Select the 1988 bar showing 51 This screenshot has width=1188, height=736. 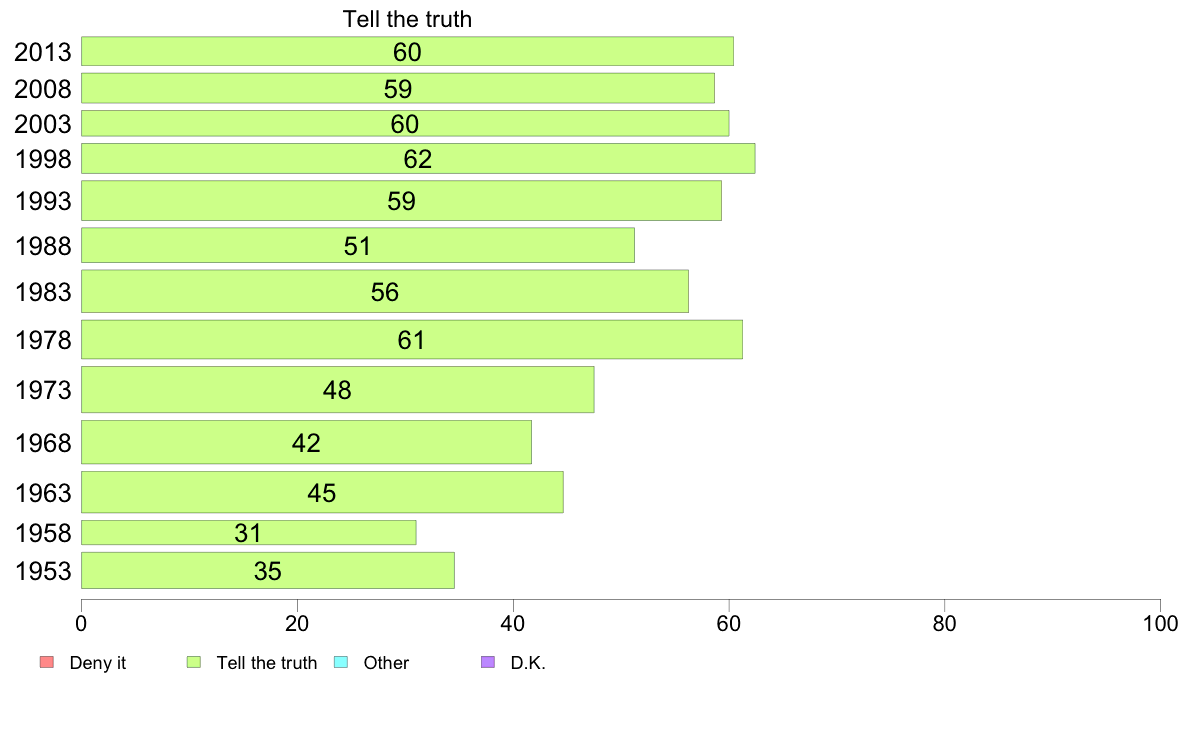pos(358,245)
